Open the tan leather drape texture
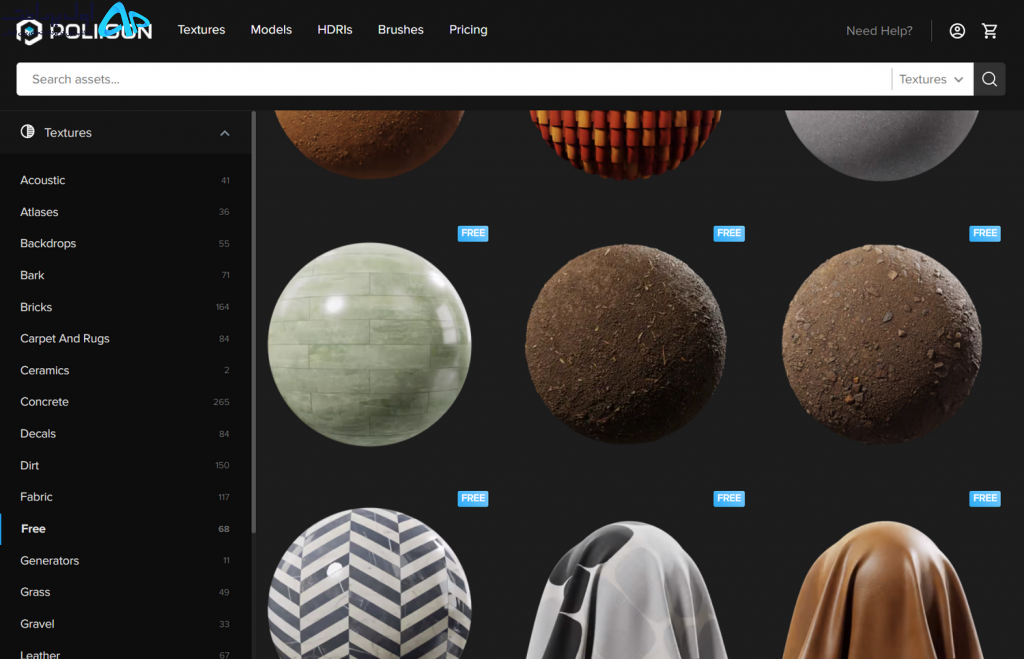 [882, 590]
